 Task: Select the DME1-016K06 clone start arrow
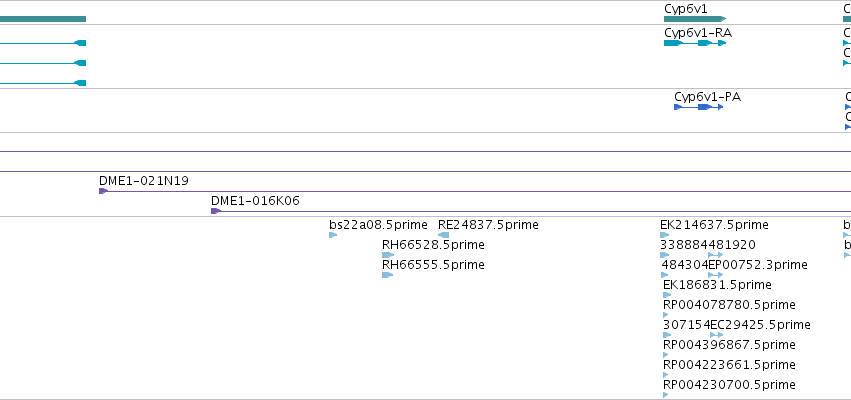tap(215, 211)
